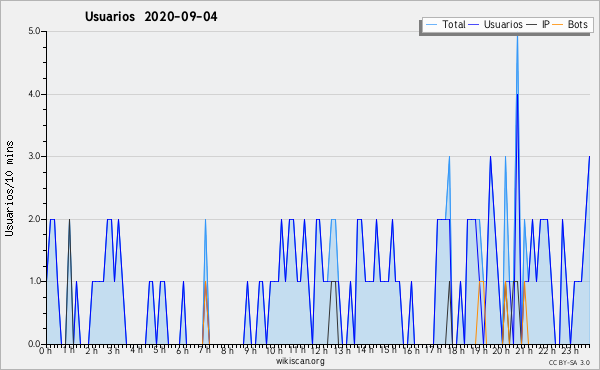Screen dimensions: 600x370
Task: Click the chart title Usuarios 2020-09-04
Action: point(151,17)
